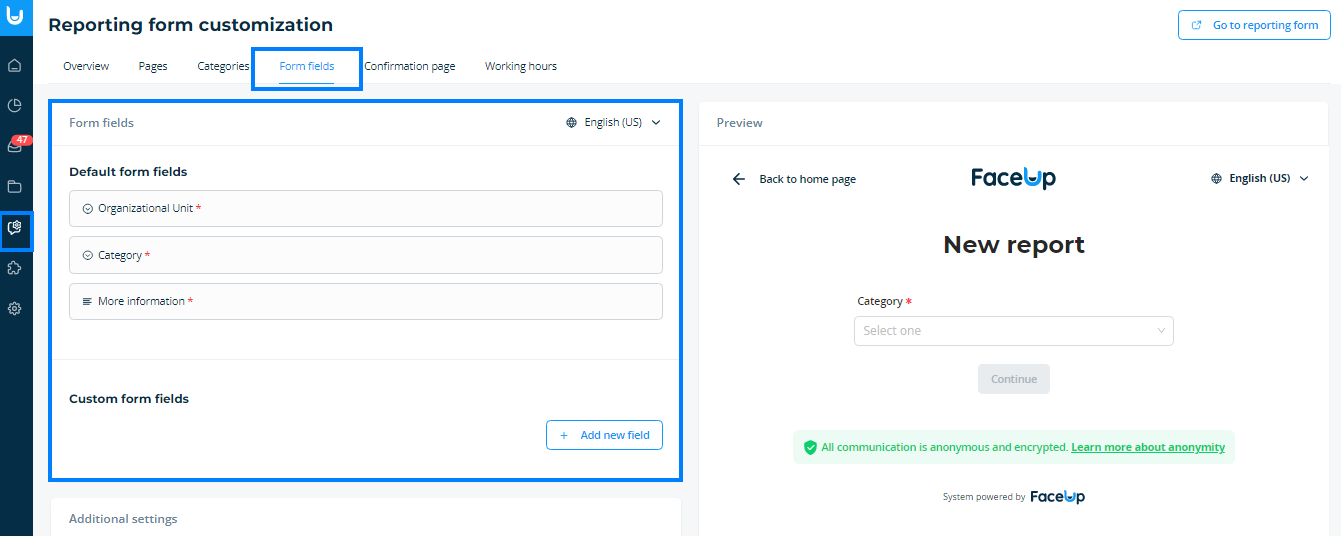Click the FaceUp logo at top left
This screenshot has height=536, width=1341.
[x=15, y=16]
